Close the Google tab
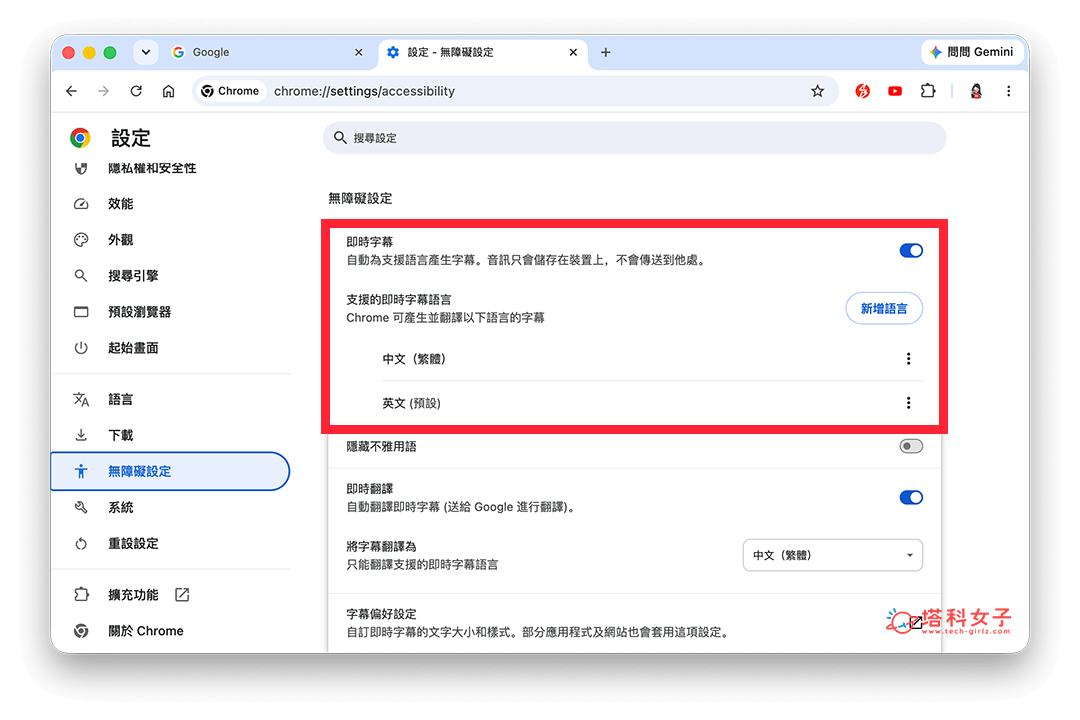Image resolution: width=1080 pixels, height=720 pixels. [358, 52]
